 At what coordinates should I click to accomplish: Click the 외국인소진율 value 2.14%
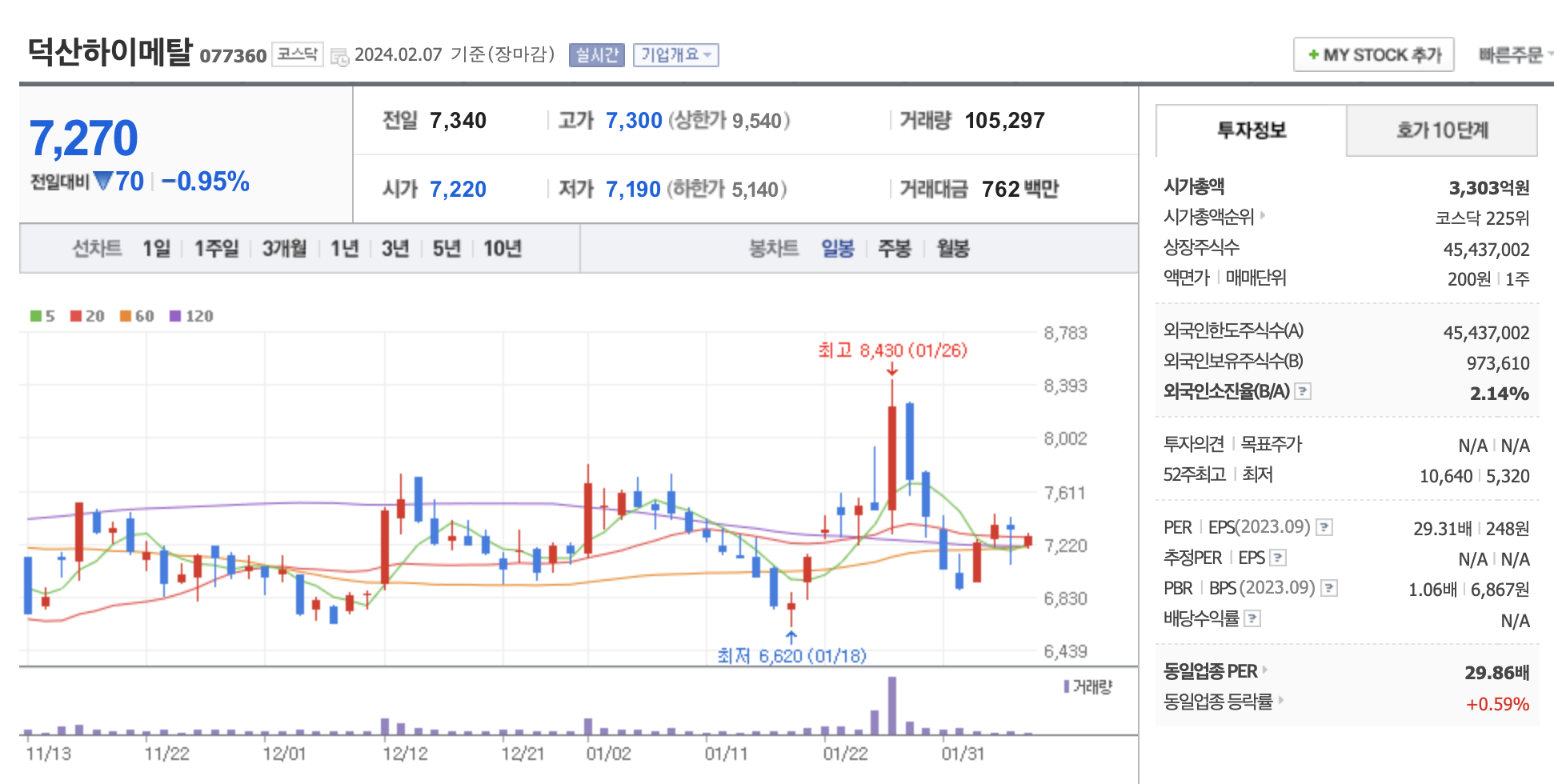[x=1500, y=394]
